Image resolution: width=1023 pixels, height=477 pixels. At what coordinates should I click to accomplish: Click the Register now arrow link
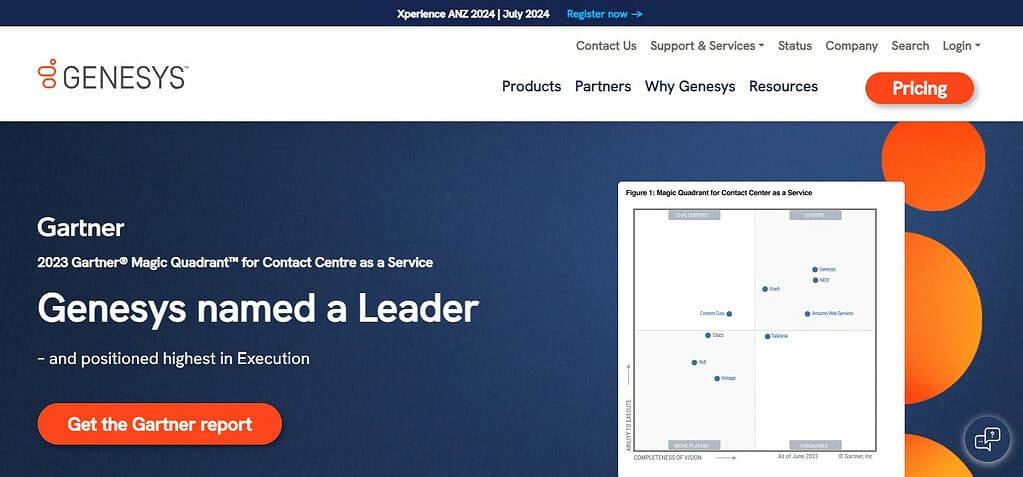click(x=605, y=14)
